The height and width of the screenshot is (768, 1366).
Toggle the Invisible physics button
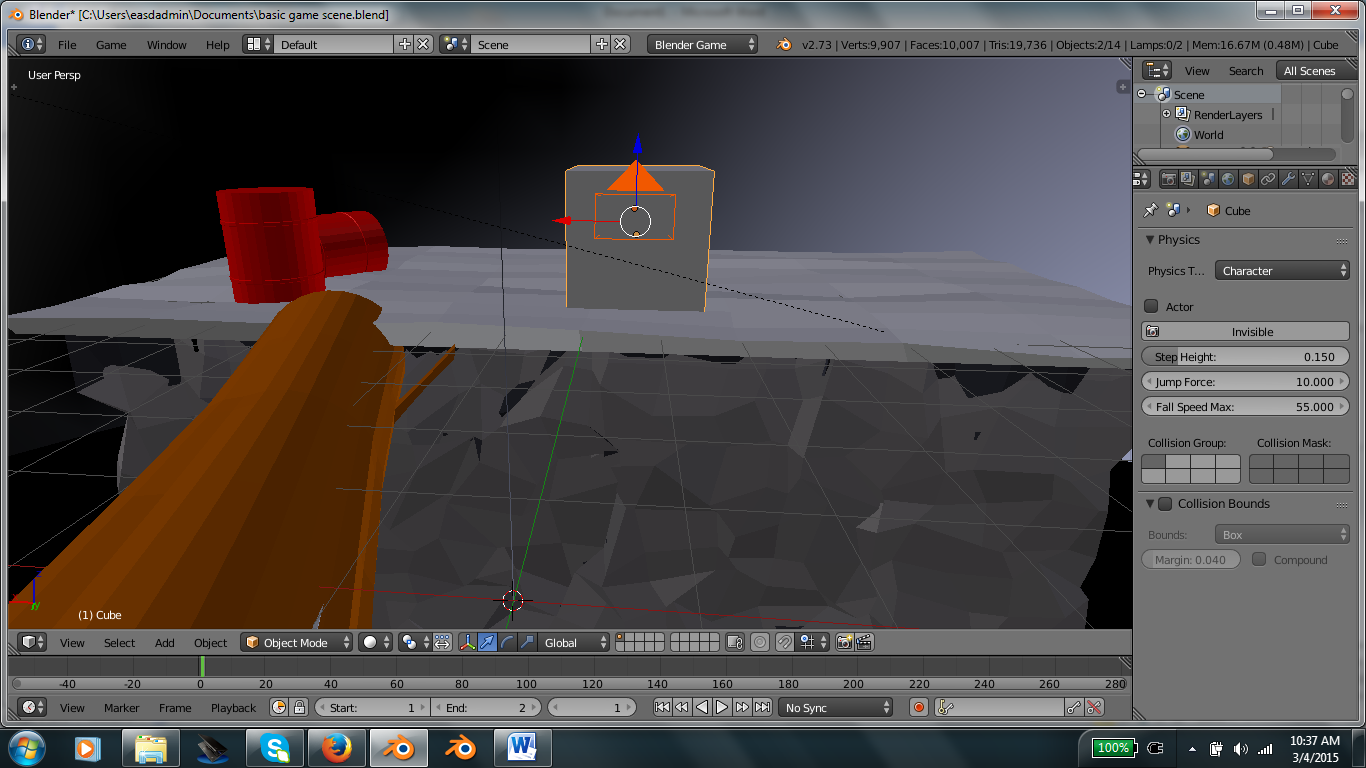click(x=1245, y=331)
